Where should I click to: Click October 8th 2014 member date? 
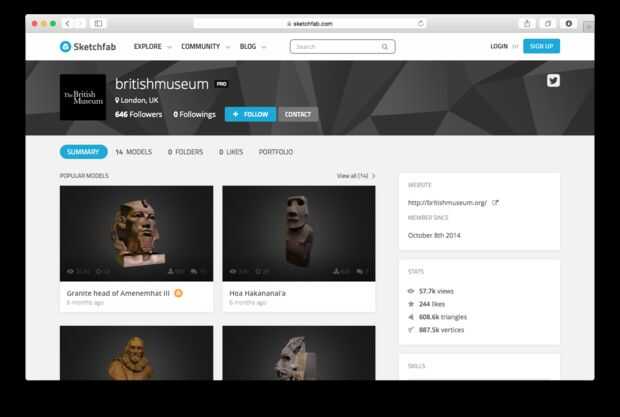[x=434, y=236]
